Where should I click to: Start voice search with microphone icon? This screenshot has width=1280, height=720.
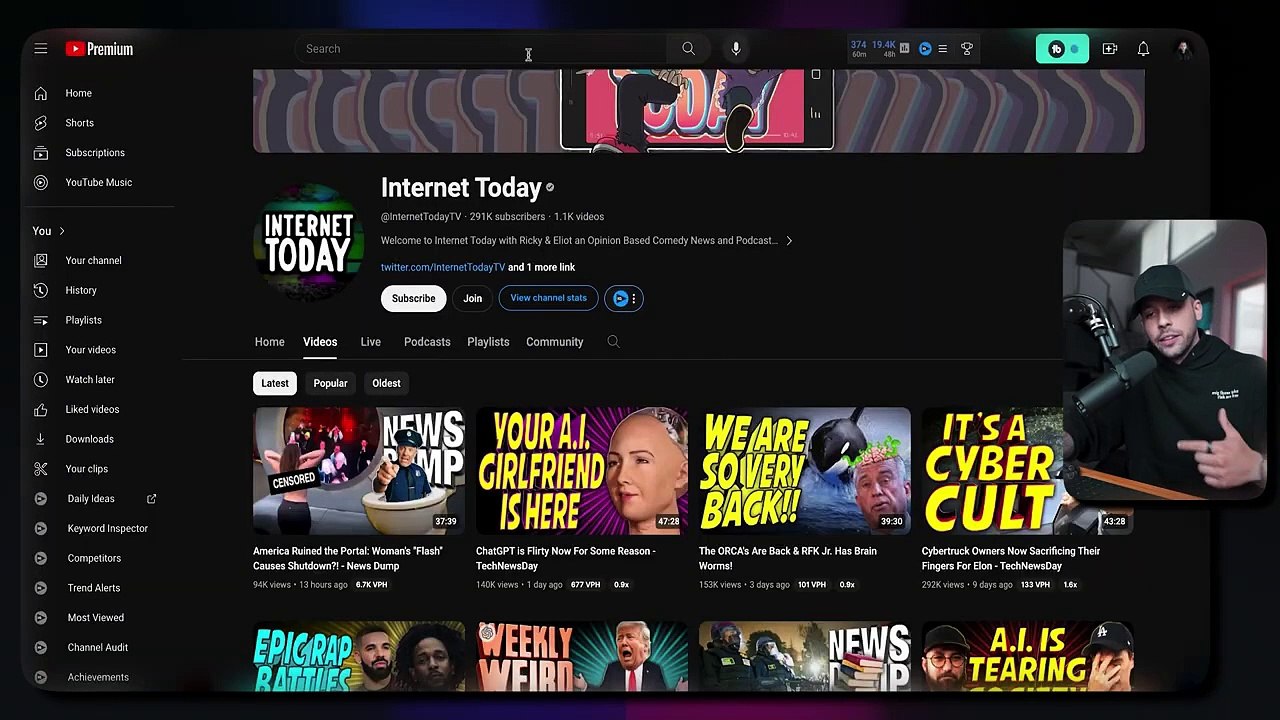pyautogui.click(x=735, y=48)
